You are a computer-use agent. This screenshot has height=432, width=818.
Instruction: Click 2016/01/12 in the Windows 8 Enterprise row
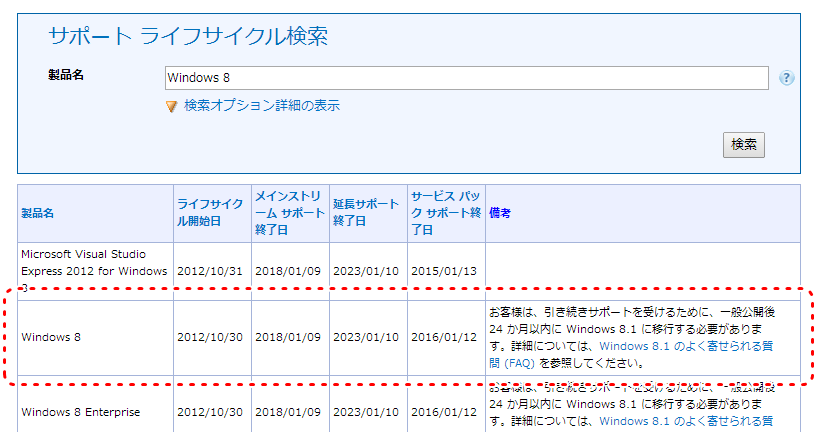[444, 412]
